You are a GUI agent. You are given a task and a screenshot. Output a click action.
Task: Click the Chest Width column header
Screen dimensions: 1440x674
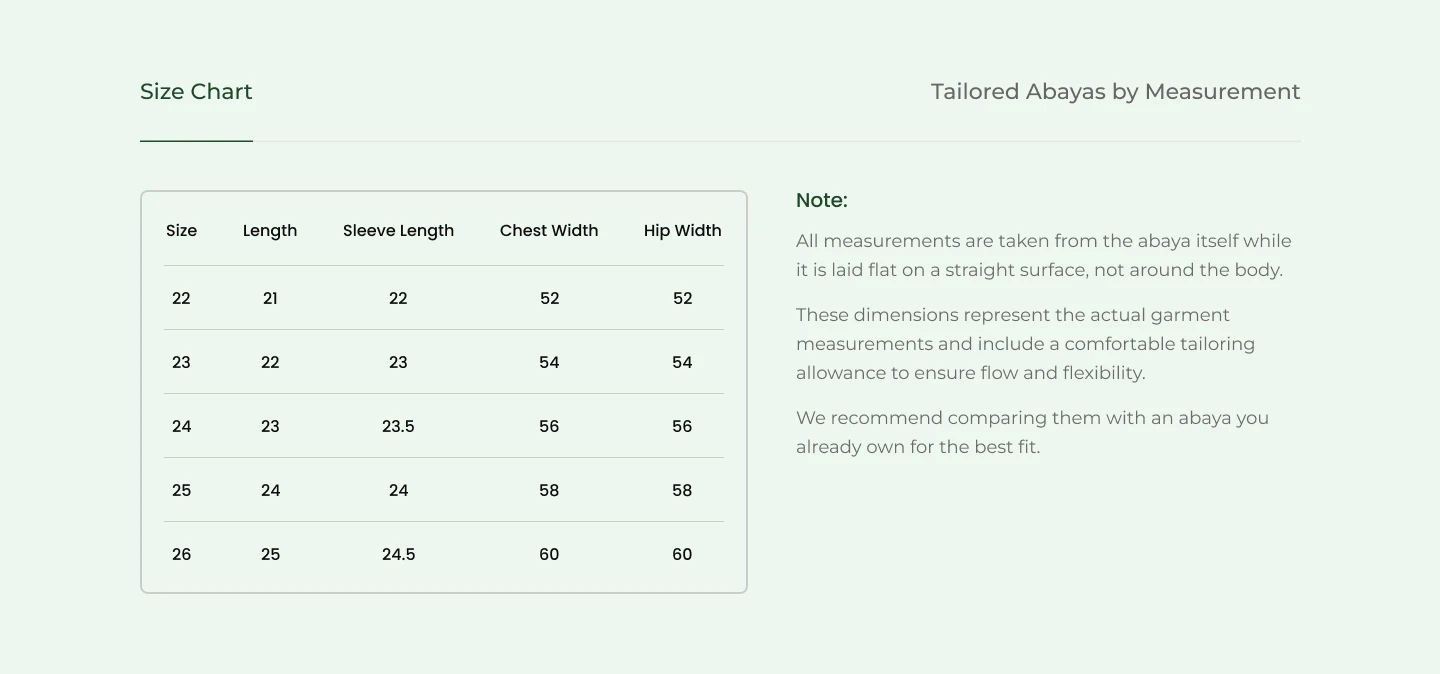pos(549,231)
